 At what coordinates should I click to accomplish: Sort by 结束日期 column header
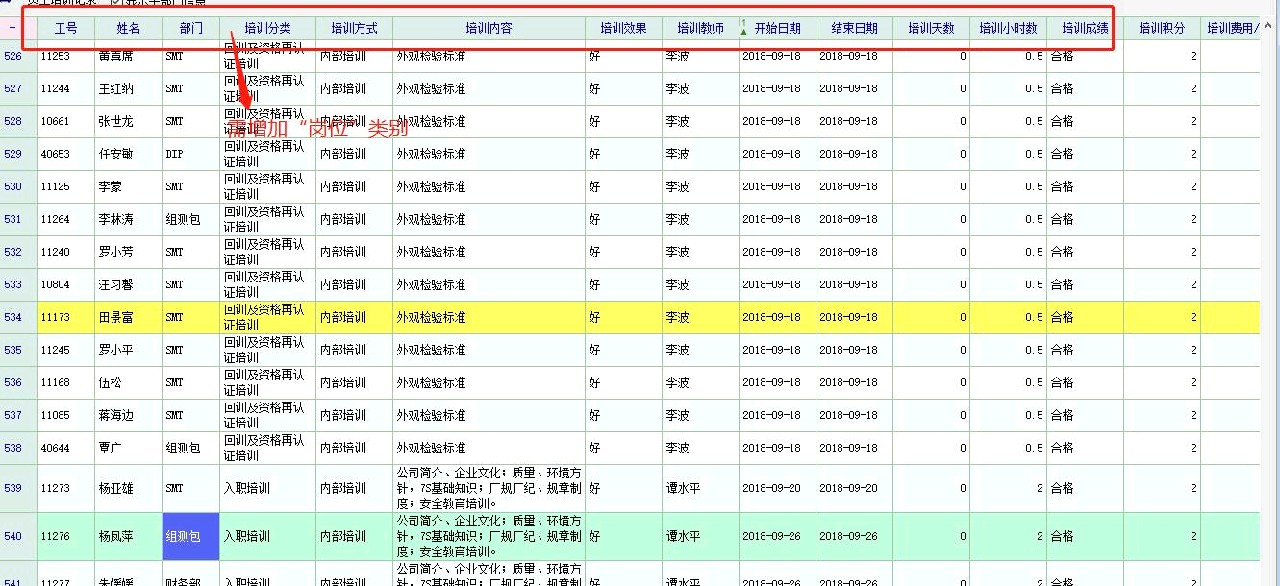click(x=854, y=28)
